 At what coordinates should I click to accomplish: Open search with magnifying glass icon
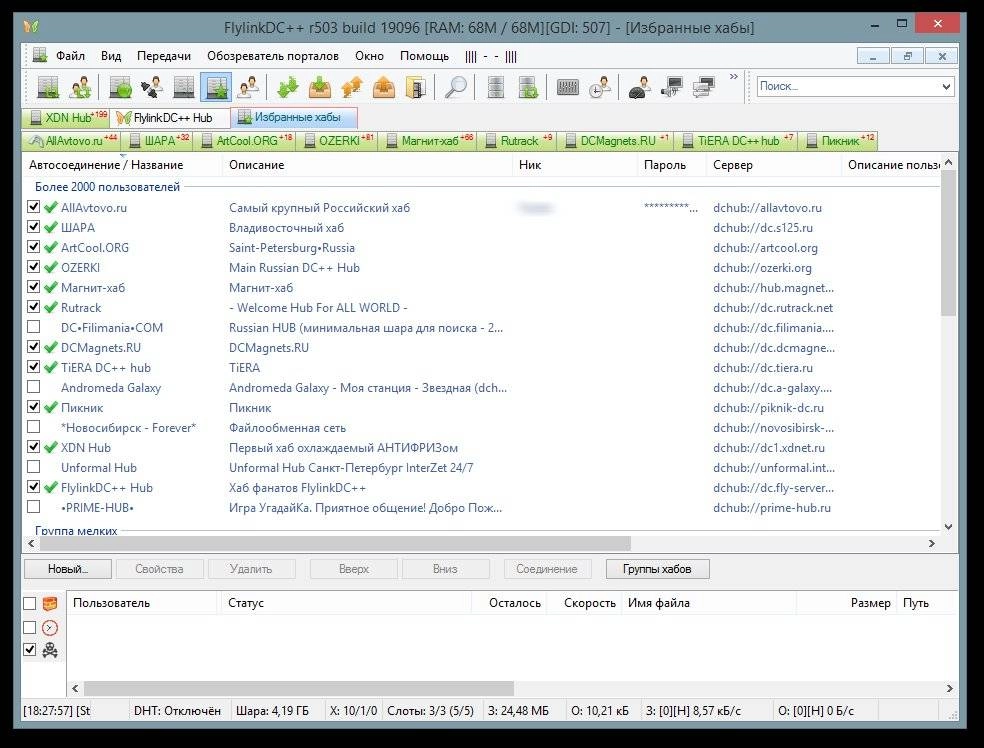click(456, 87)
